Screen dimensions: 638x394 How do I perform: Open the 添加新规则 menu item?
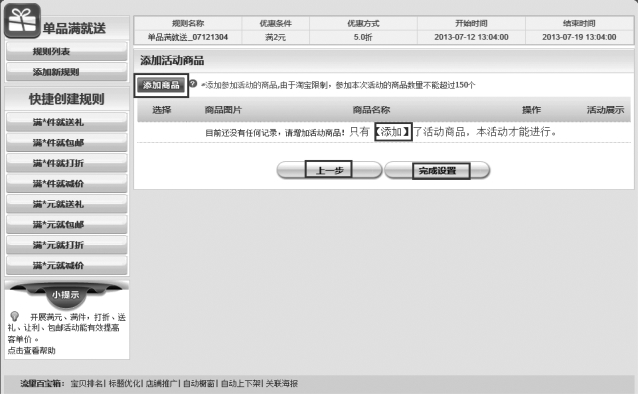(x=67, y=72)
